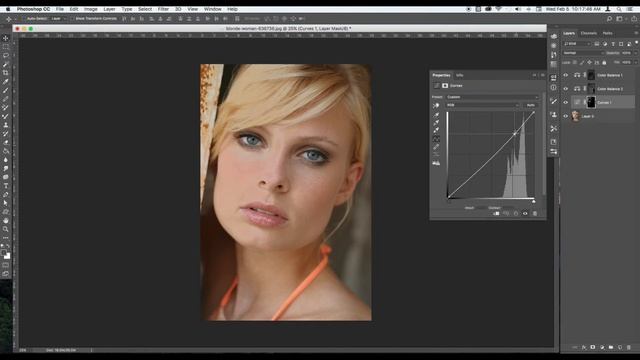640x360 pixels.
Task: Select the Layer 0 thumbnail
Action: coord(576,116)
